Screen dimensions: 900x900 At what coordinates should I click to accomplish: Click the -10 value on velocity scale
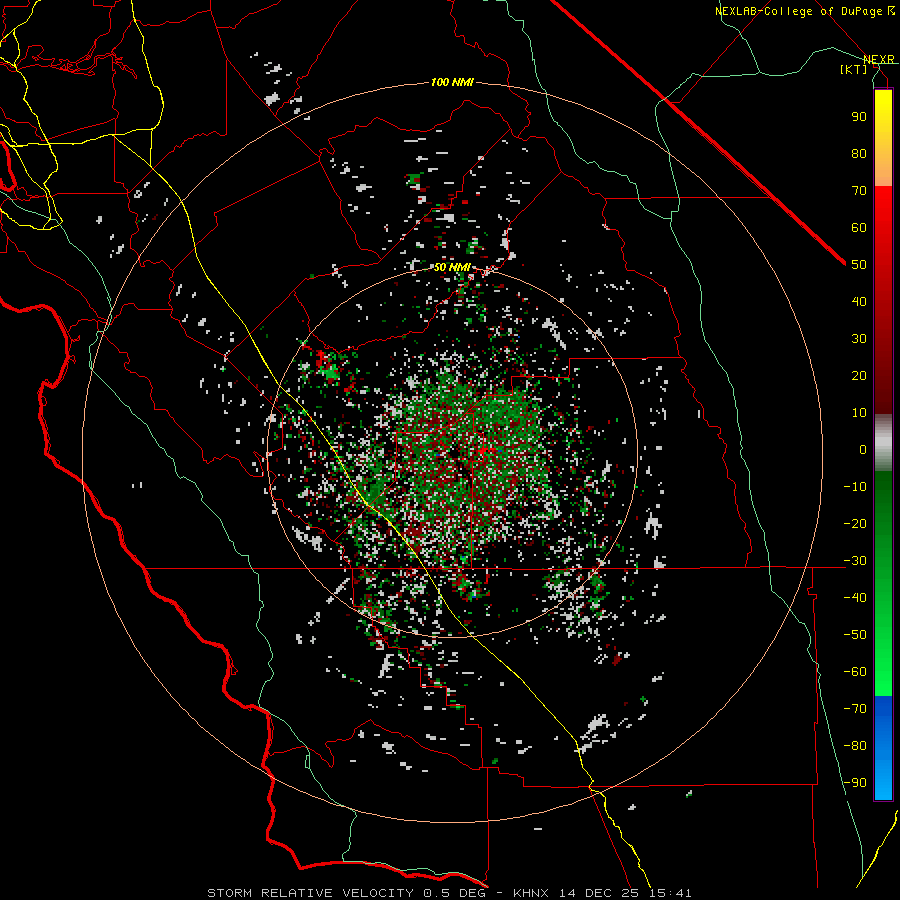(x=855, y=487)
